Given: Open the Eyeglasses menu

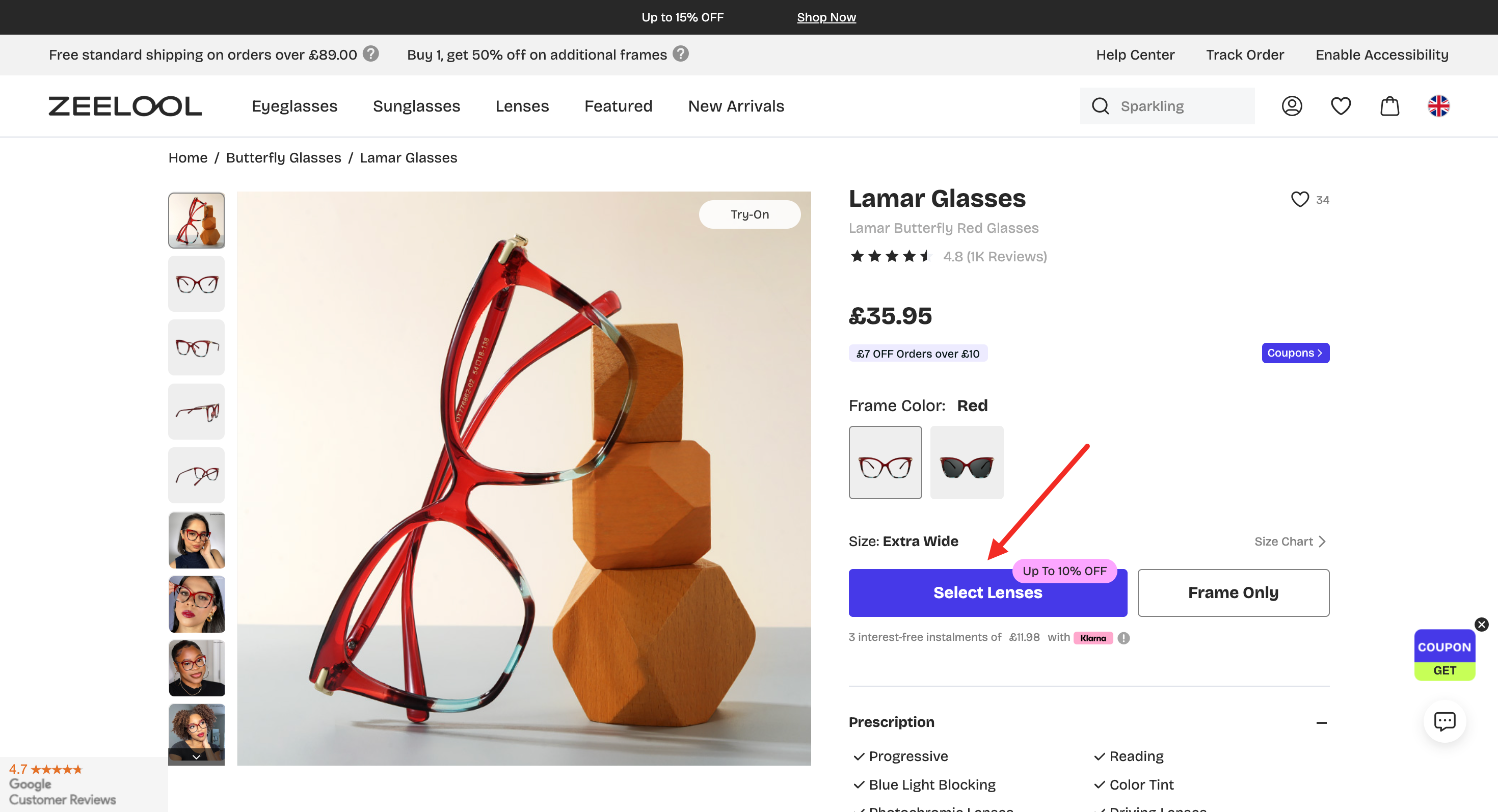Looking at the screenshot, I should (x=295, y=106).
